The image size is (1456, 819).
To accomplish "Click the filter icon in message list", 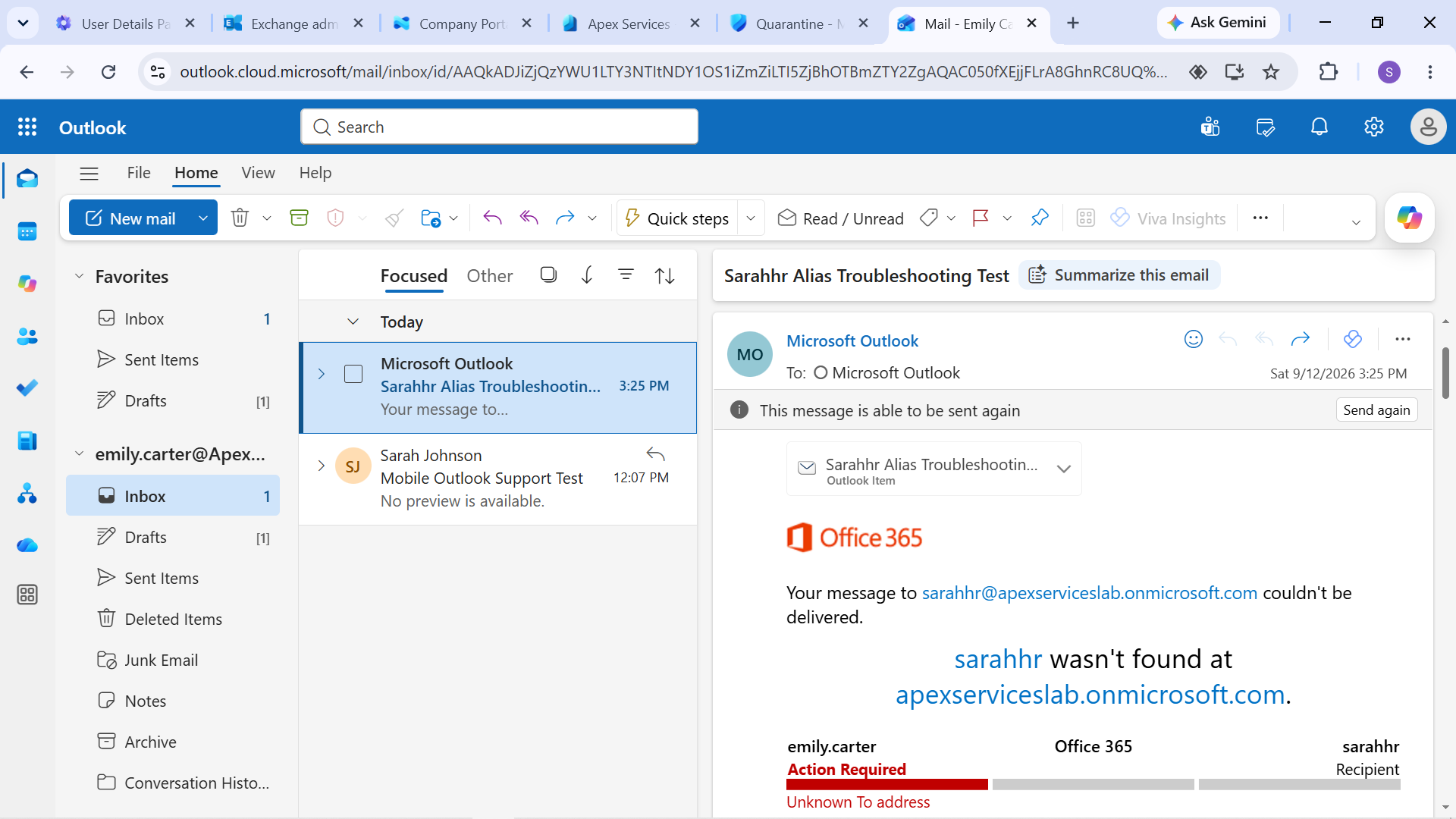I will pyautogui.click(x=626, y=275).
